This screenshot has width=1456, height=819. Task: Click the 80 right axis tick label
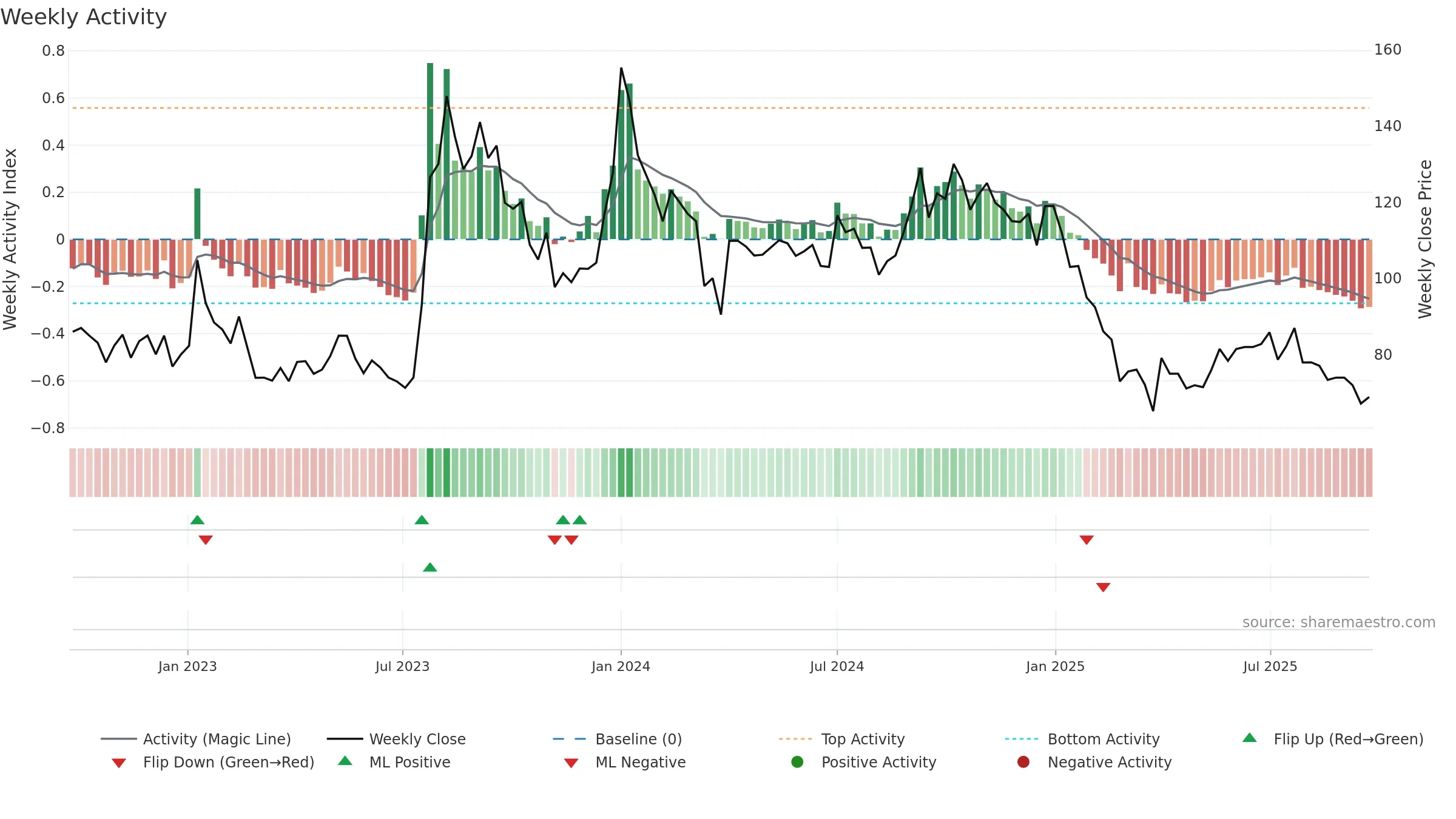pyautogui.click(x=1383, y=355)
